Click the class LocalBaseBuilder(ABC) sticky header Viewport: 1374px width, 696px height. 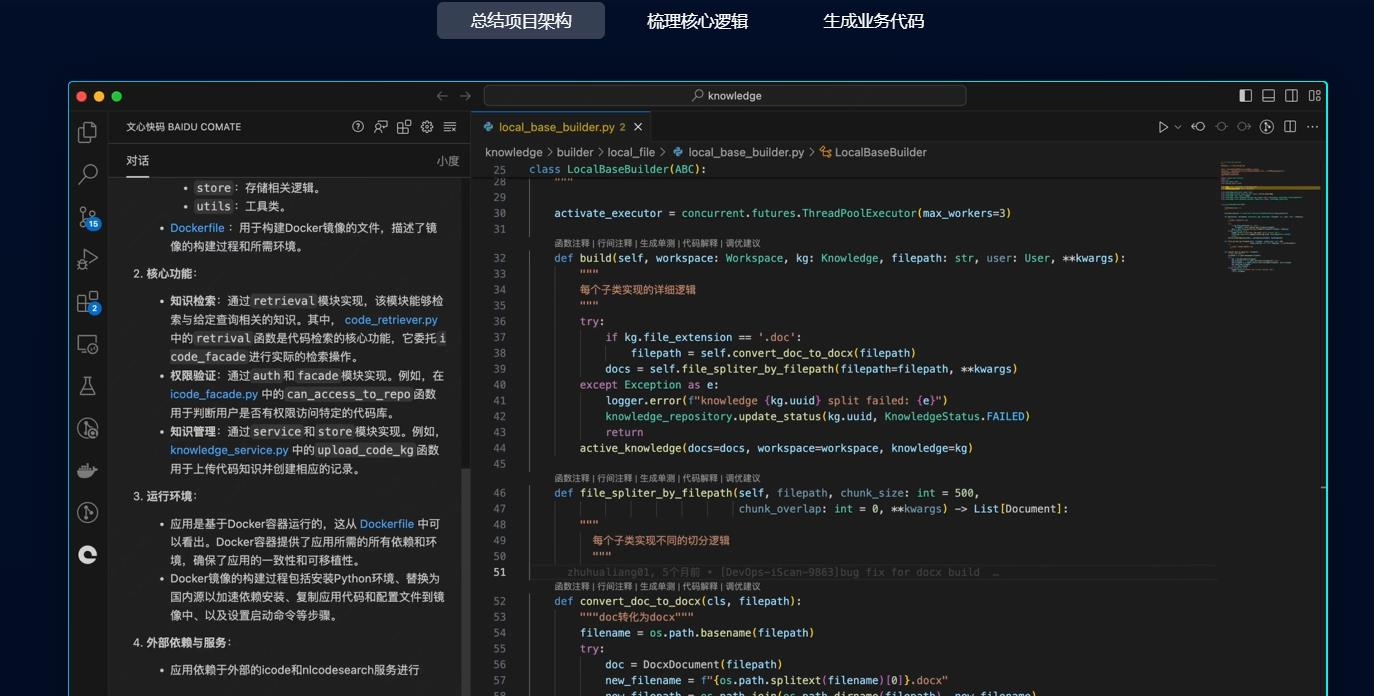click(618, 169)
